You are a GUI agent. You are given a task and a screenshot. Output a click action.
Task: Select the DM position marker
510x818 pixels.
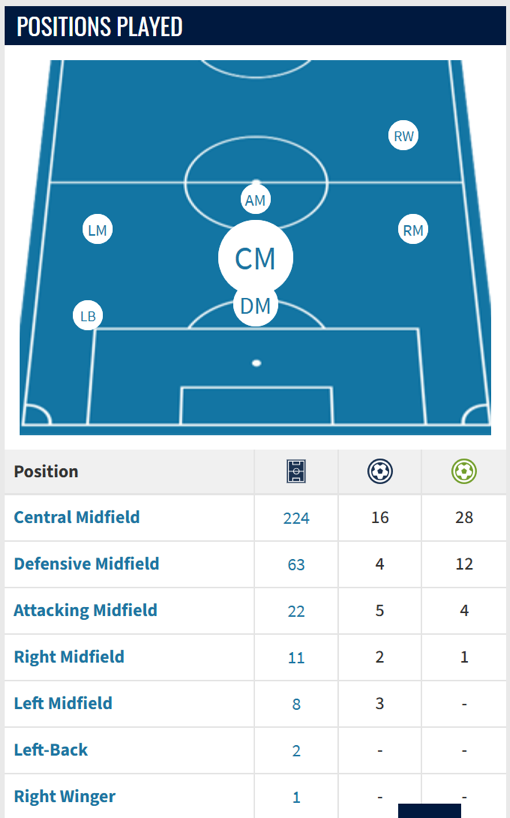(x=256, y=307)
